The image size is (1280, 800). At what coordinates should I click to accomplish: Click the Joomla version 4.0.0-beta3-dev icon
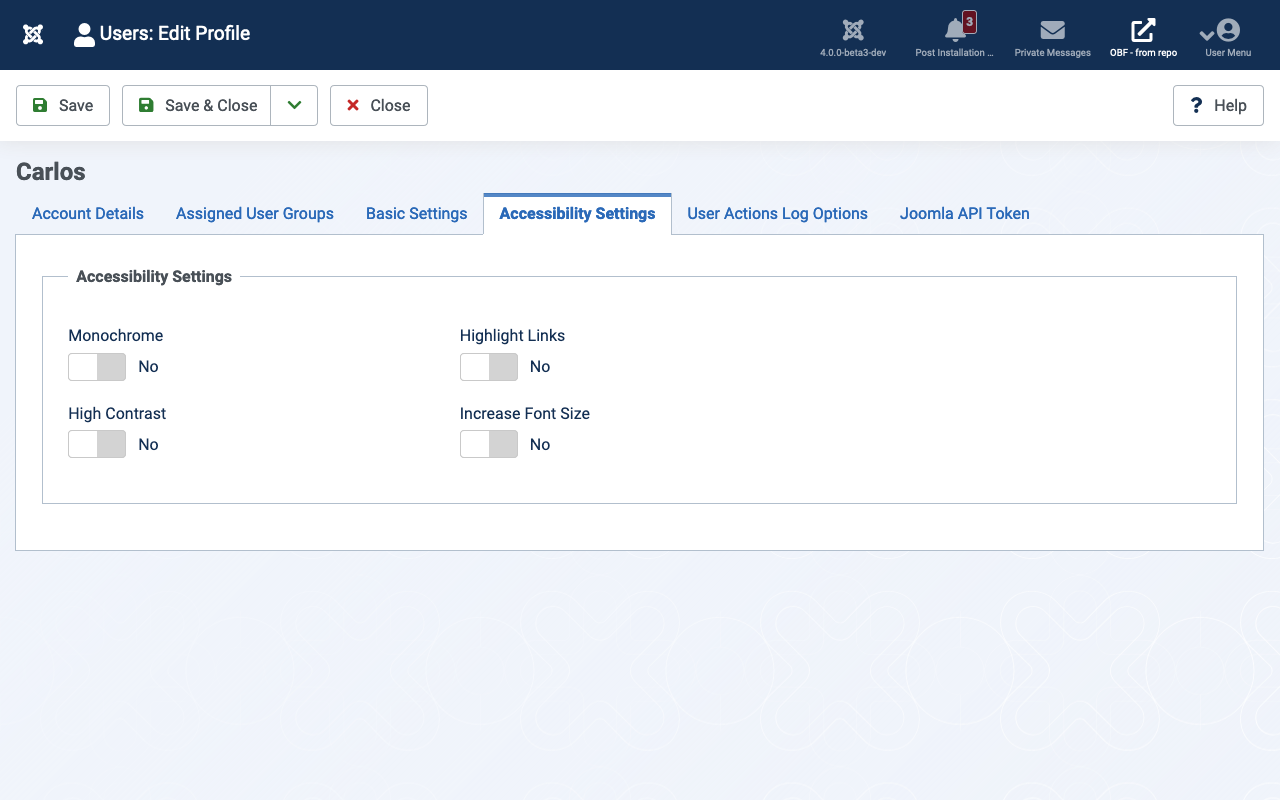point(853,31)
